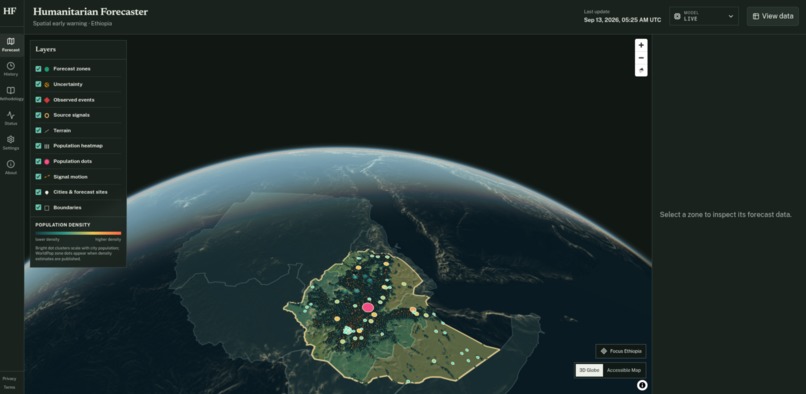
Task: Click 'Spatial early warning · Ethiopia' subtitle
Action: point(72,24)
